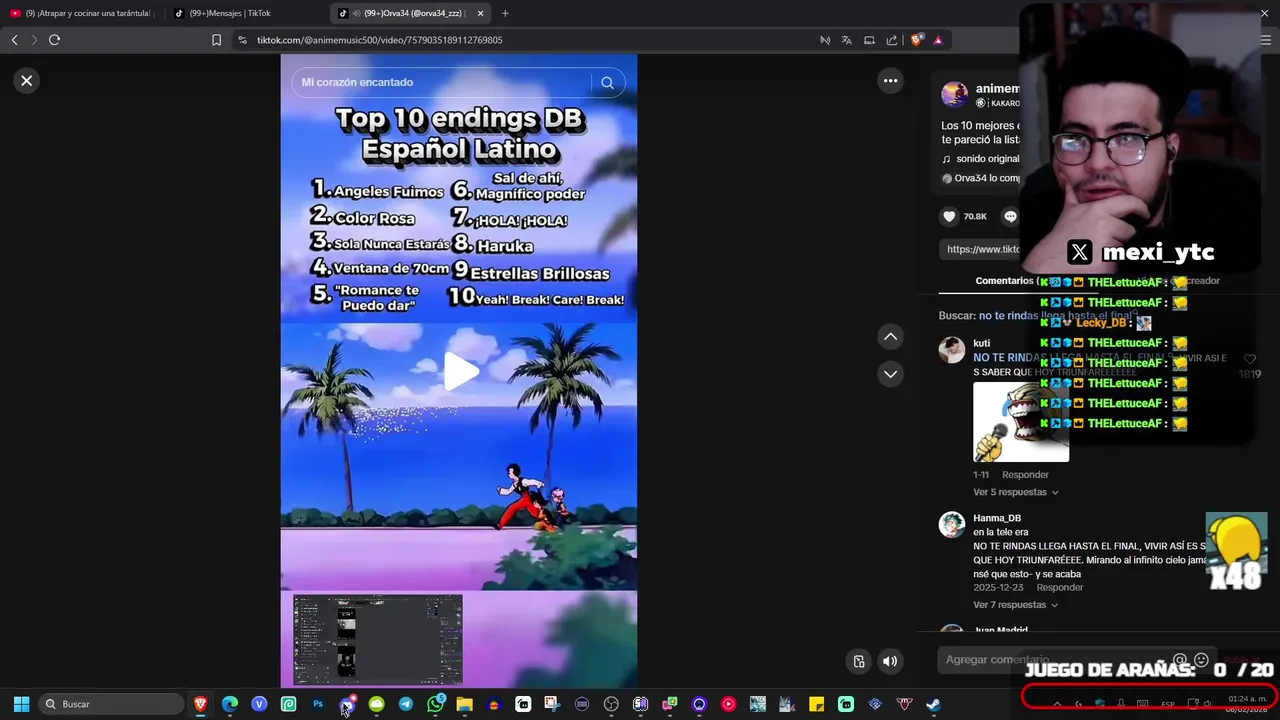Like kuti's comment heart icon
The image size is (1280, 720).
[x=1249, y=359]
